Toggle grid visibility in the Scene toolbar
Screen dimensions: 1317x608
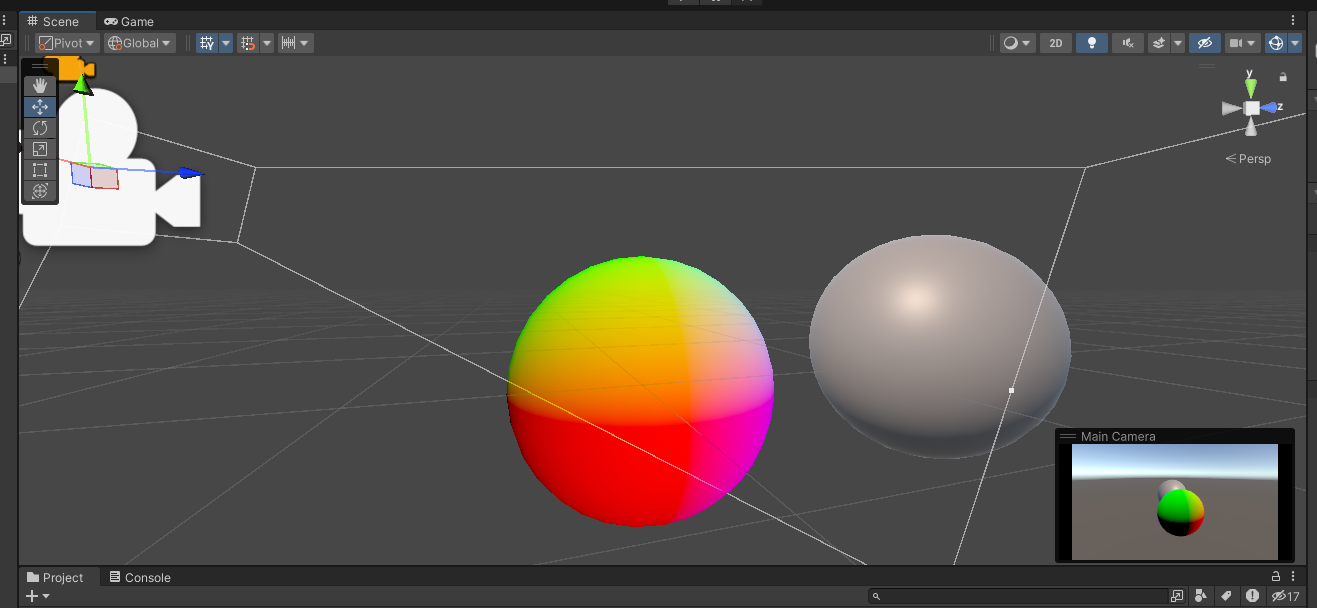[x=208, y=42]
